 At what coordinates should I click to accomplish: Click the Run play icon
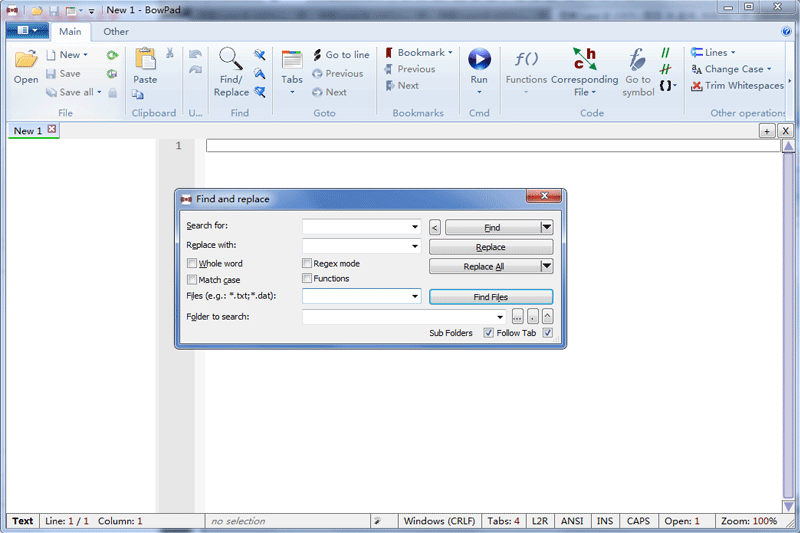click(479, 59)
